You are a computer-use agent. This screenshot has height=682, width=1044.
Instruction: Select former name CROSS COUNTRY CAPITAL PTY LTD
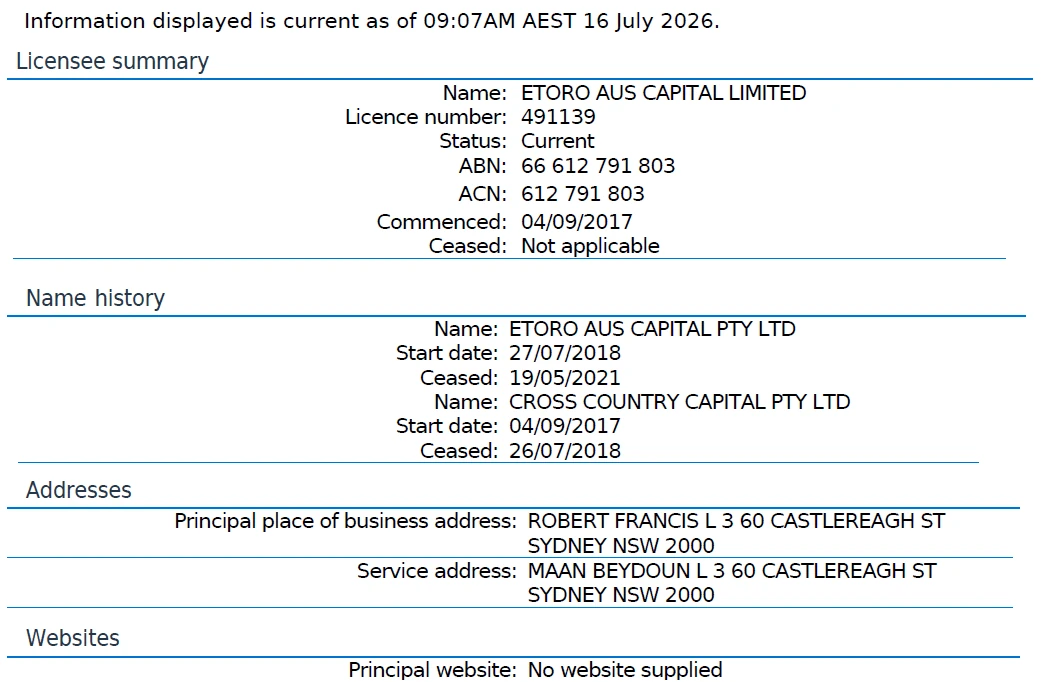click(x=679, y=402)
